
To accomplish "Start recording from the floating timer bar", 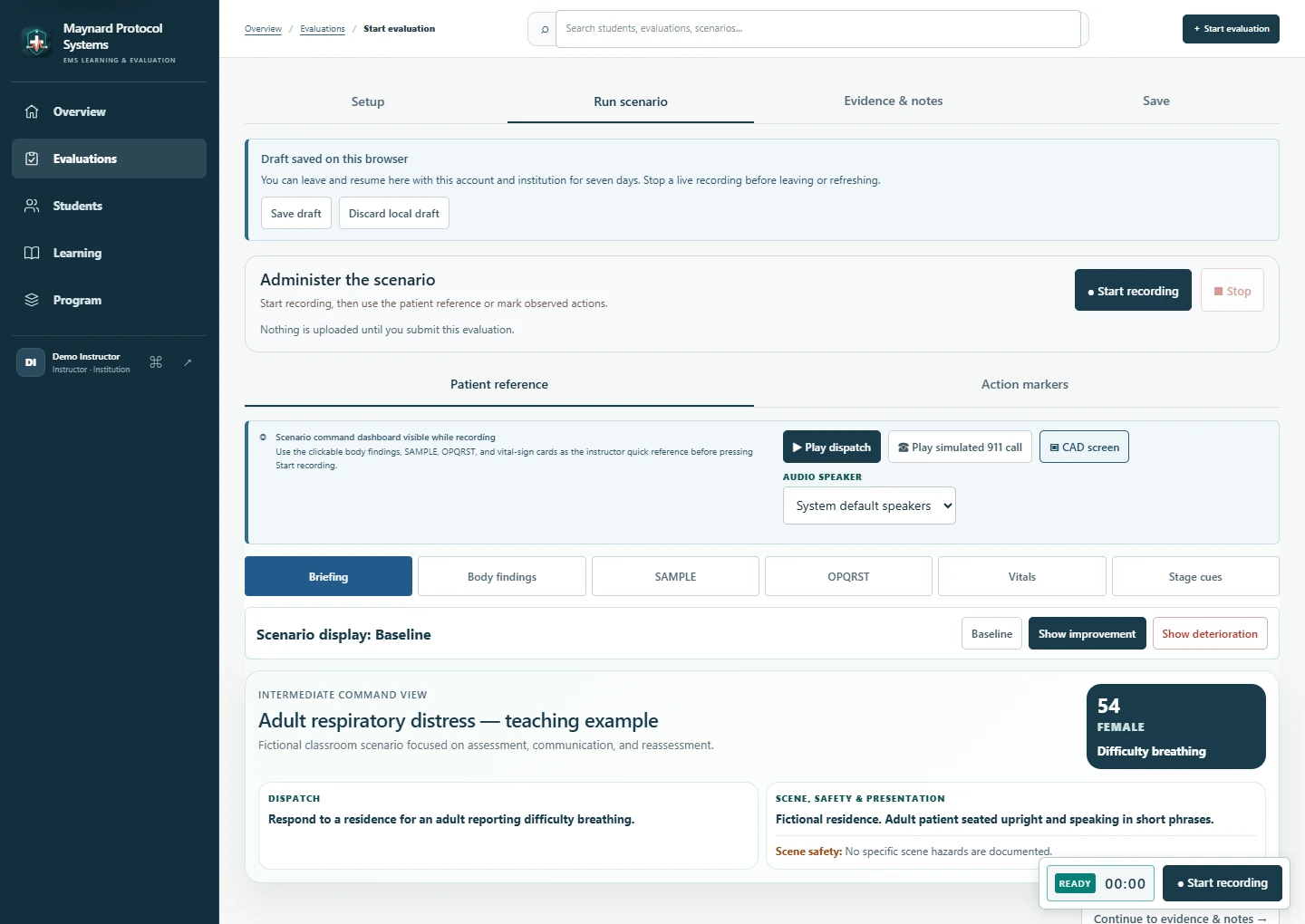I will [x=1223, y=882].
